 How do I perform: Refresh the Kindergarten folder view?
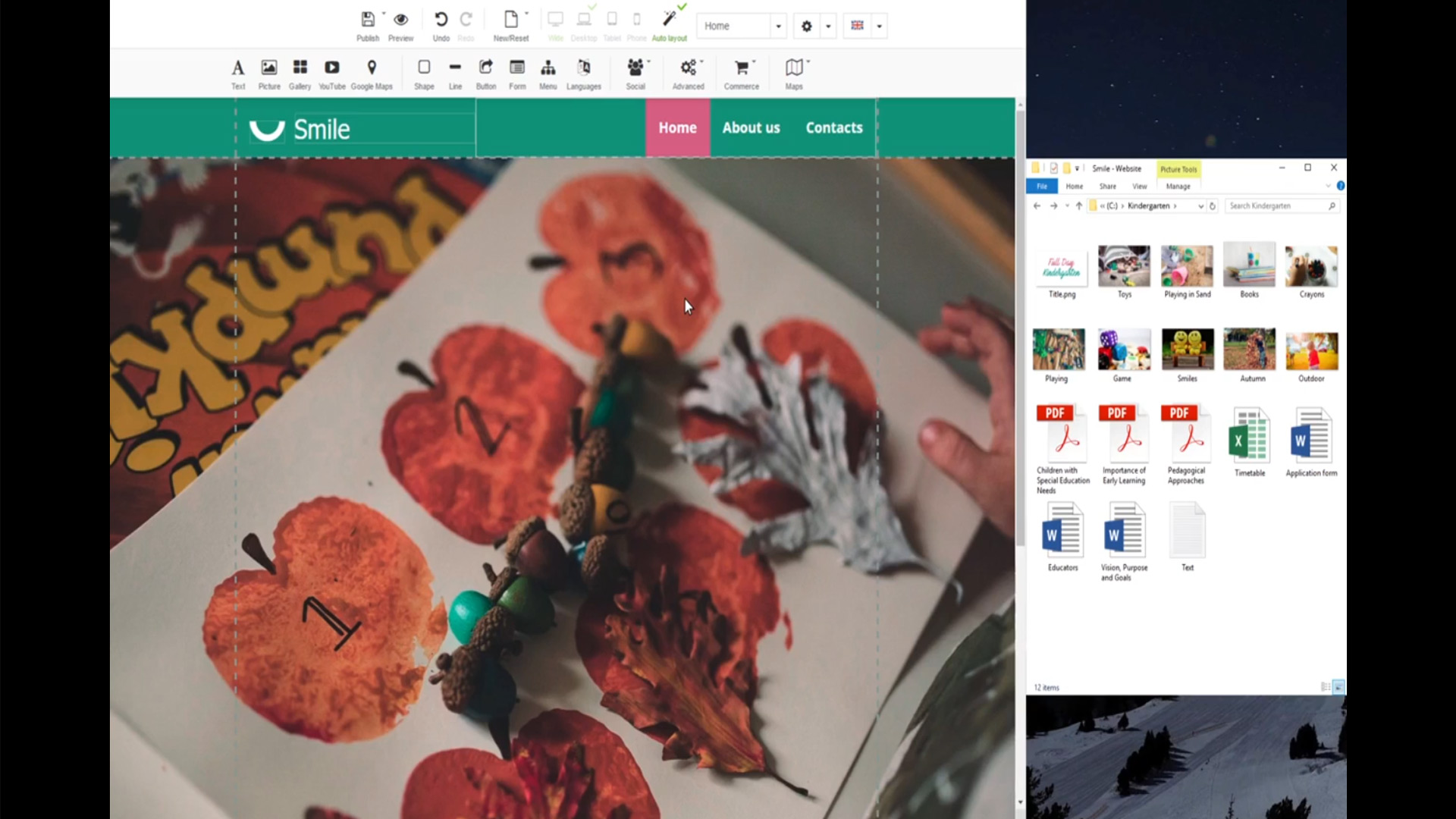[x=1212, y=206]
